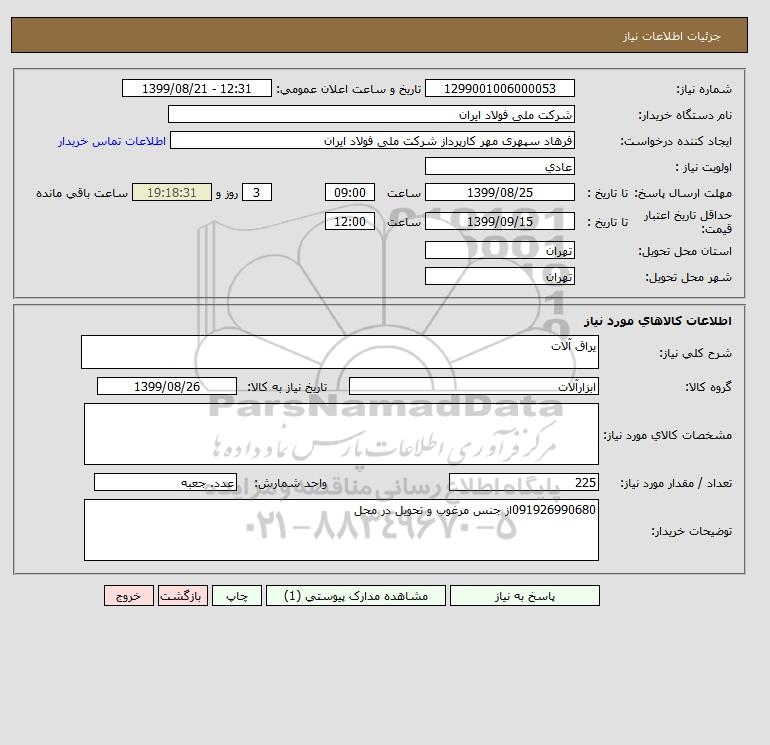Click the خروج exit button

pos(129,596)
